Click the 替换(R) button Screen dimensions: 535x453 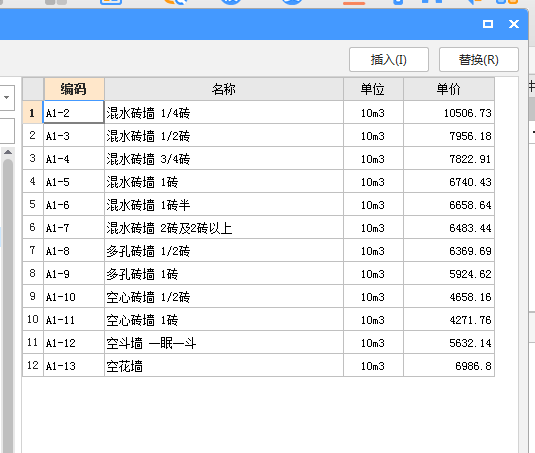click(x=479, y=60)
